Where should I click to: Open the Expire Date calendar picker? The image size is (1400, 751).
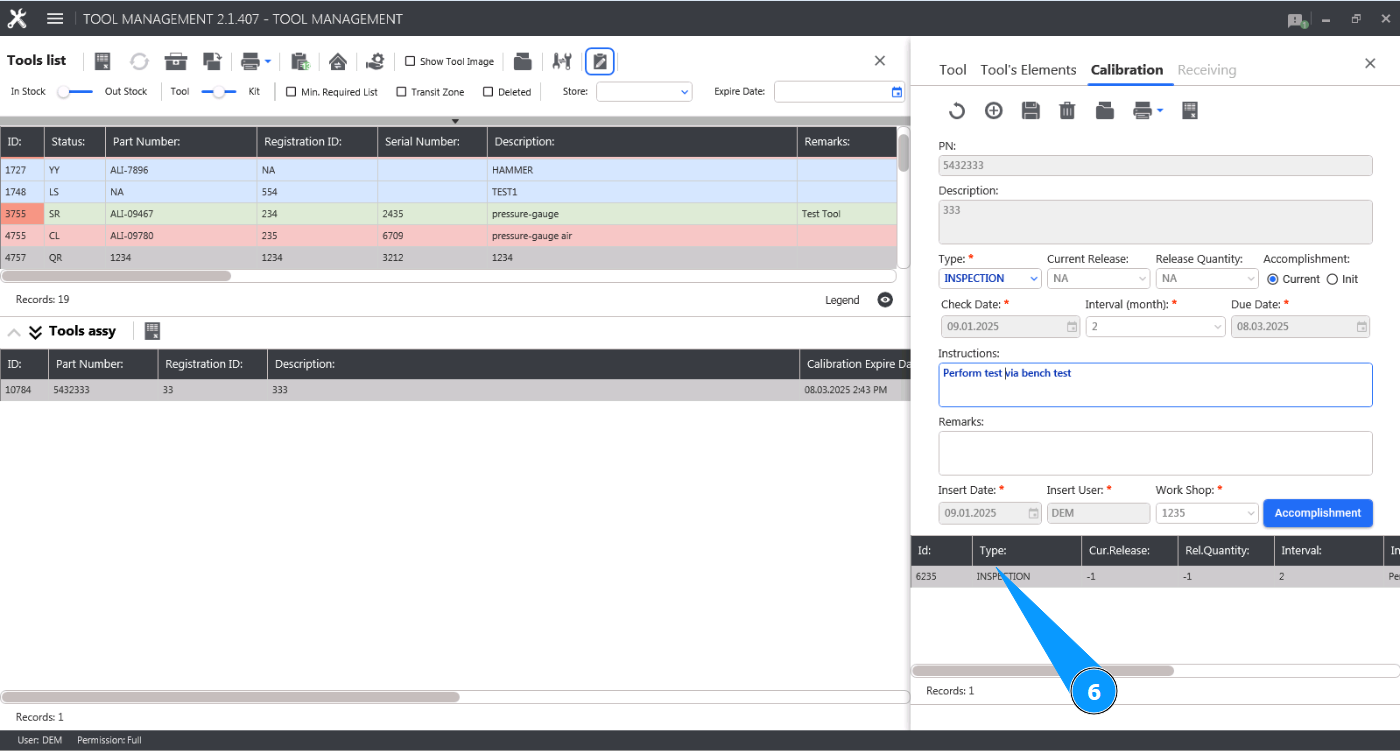click(896, 92)
